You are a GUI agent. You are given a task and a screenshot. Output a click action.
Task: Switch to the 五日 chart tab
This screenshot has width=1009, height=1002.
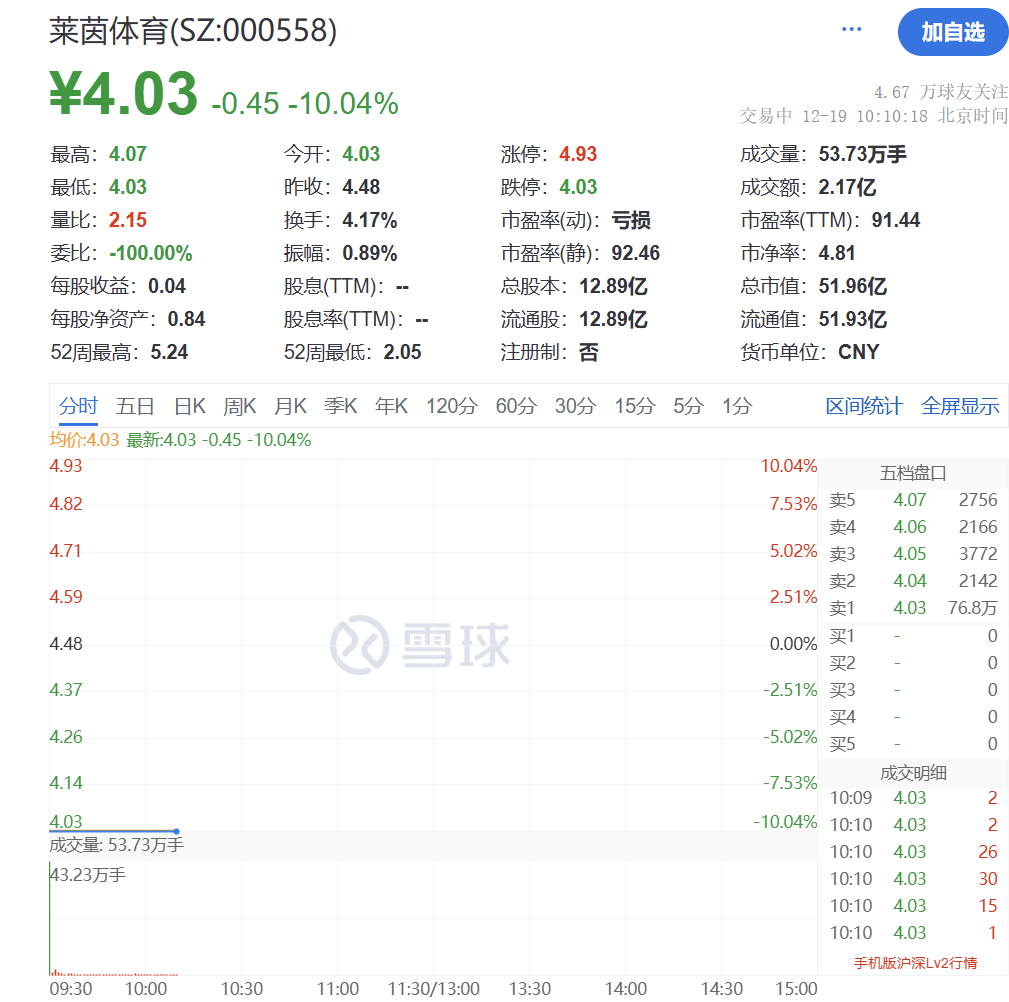point(135,406)
